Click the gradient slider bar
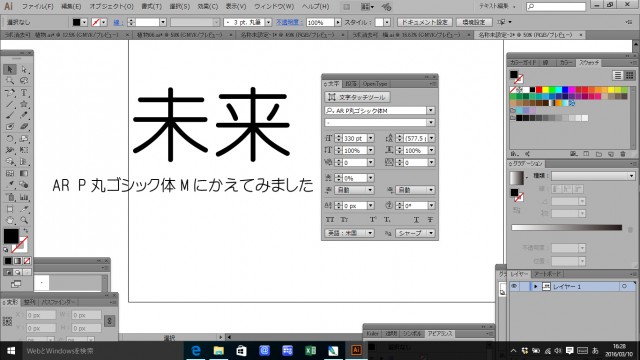 [567, 228]
